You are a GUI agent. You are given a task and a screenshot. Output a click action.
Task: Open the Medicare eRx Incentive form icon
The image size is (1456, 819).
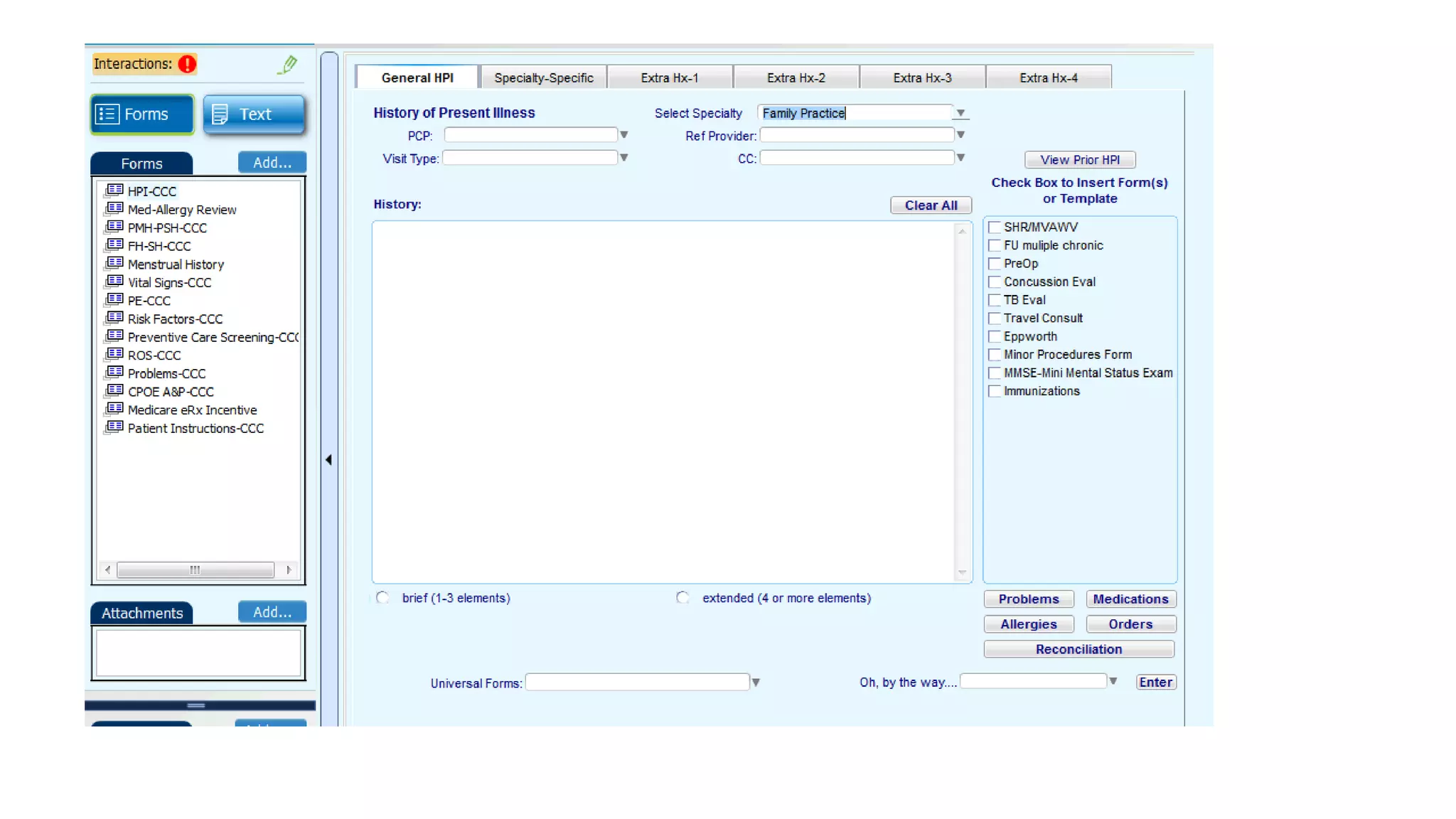click(114, 409)
